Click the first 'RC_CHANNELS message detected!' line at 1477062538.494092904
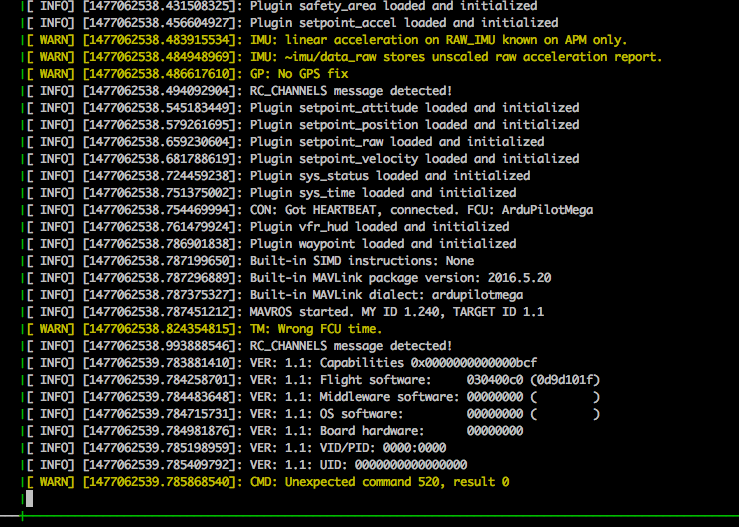 (x=239, y=91)
